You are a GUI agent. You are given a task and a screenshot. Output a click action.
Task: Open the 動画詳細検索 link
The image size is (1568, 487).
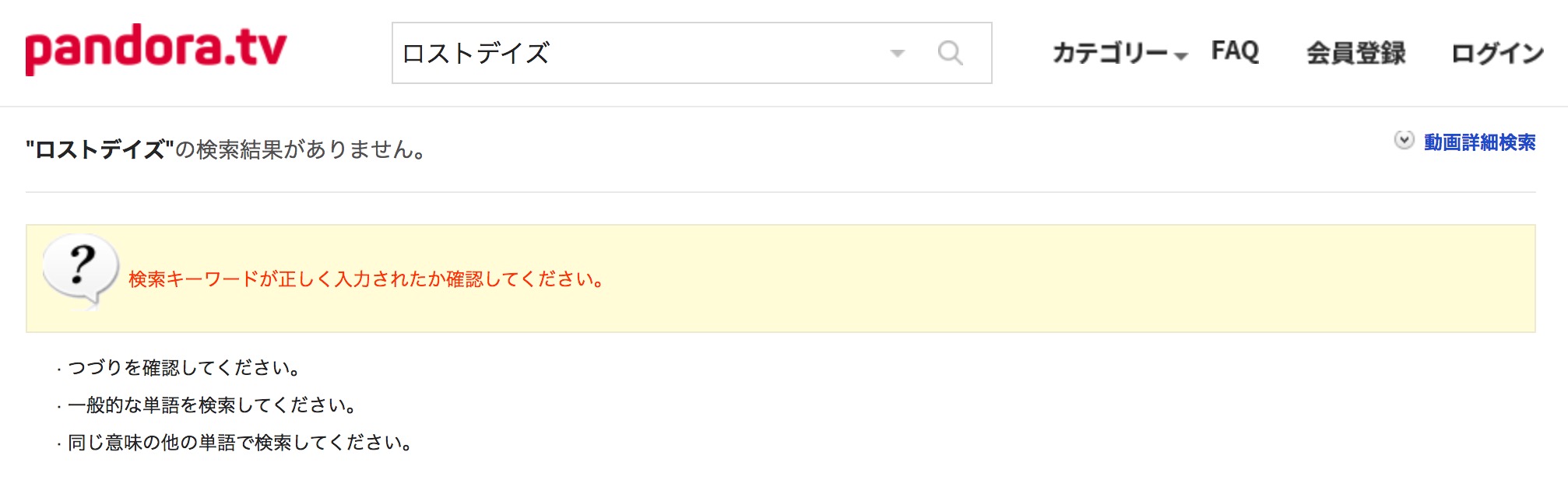point(1479,143)
